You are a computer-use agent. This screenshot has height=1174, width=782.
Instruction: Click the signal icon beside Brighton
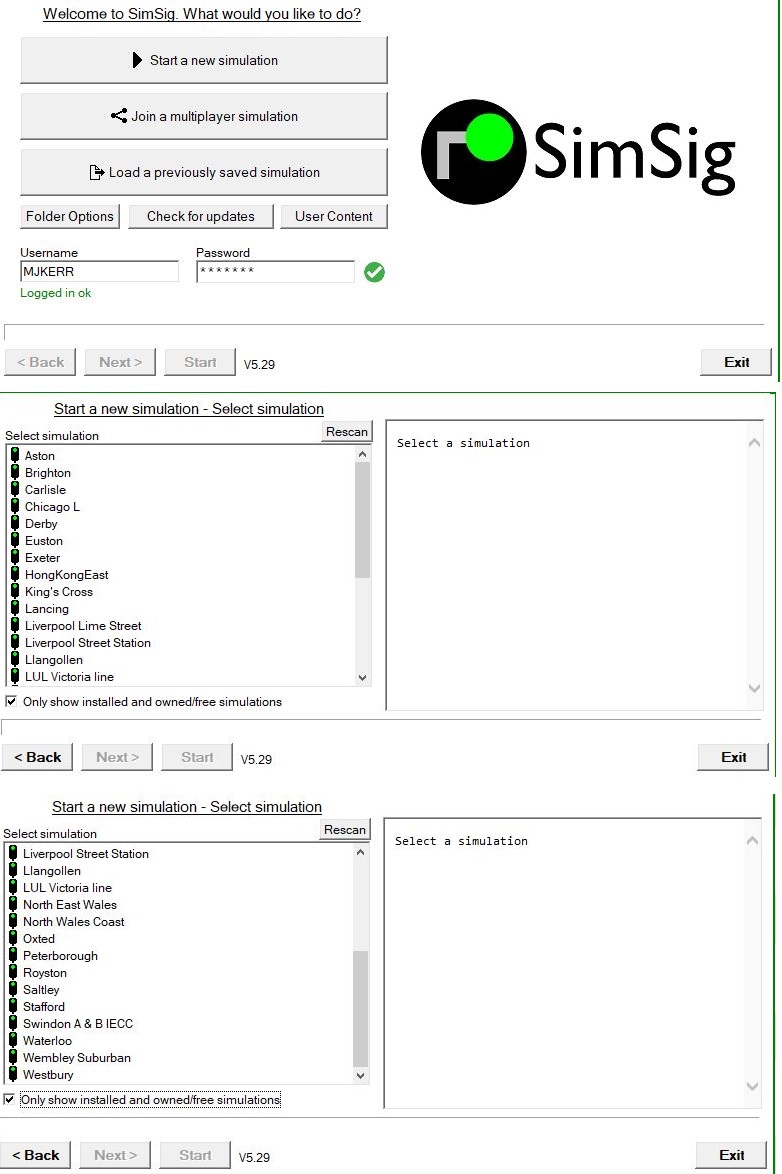[15, 472]
